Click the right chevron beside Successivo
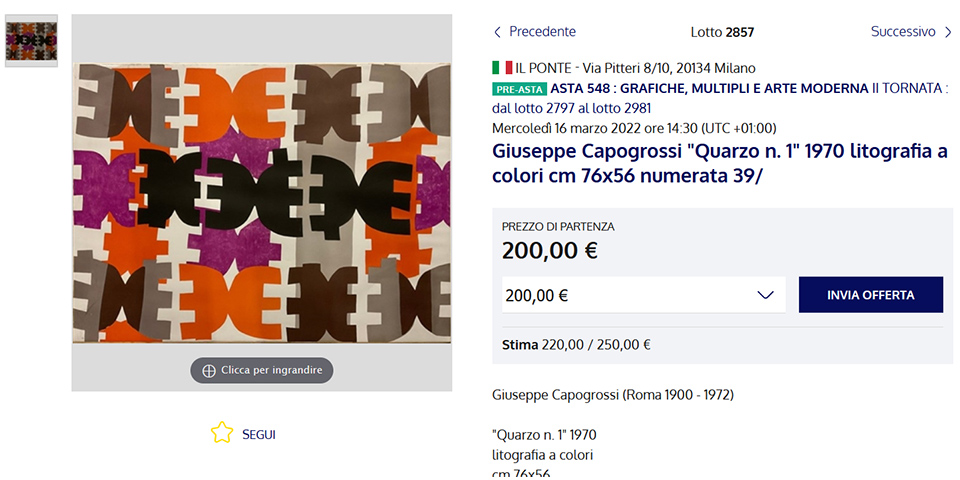The image size is (960, 480). pyautogui.click(x=948, y=32)
